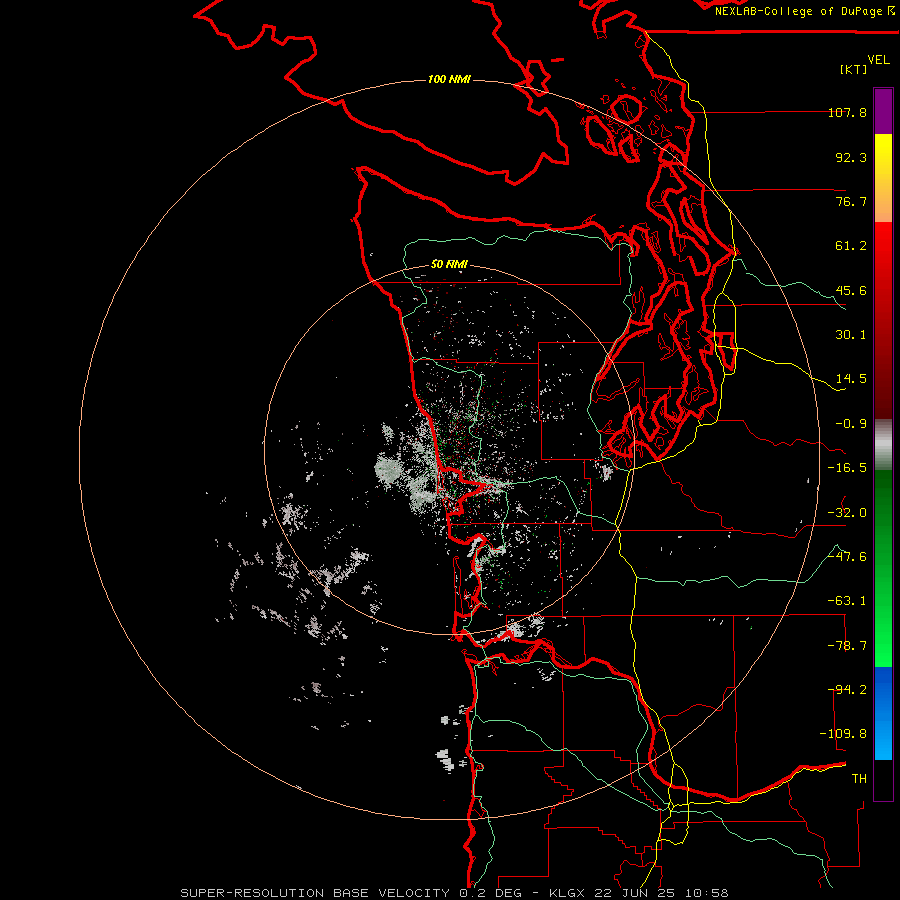Select the -32.0 velocity scale value

pos(847,513)
